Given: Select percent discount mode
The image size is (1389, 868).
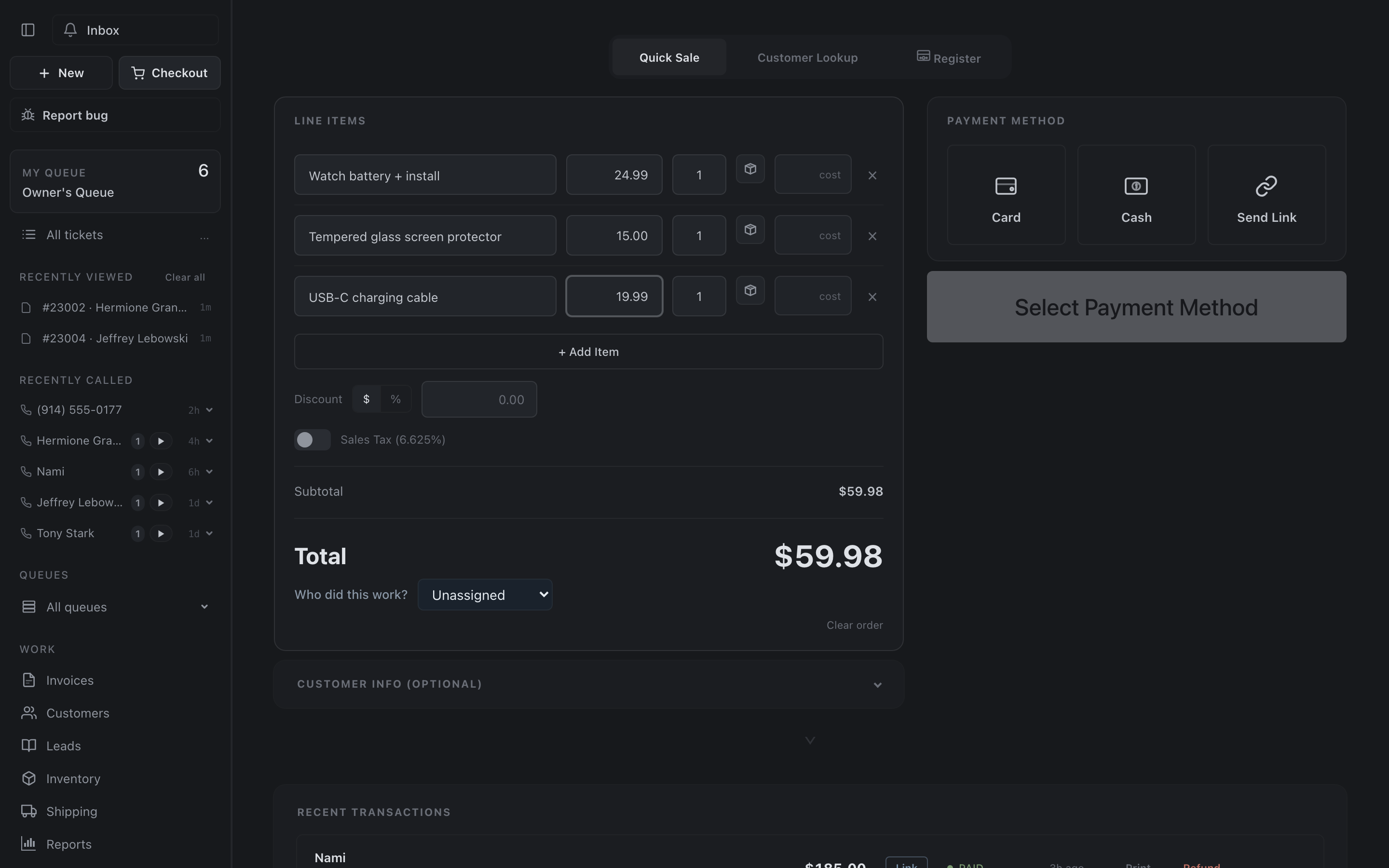Looking at the screenshot, I should tap(395, 399).
